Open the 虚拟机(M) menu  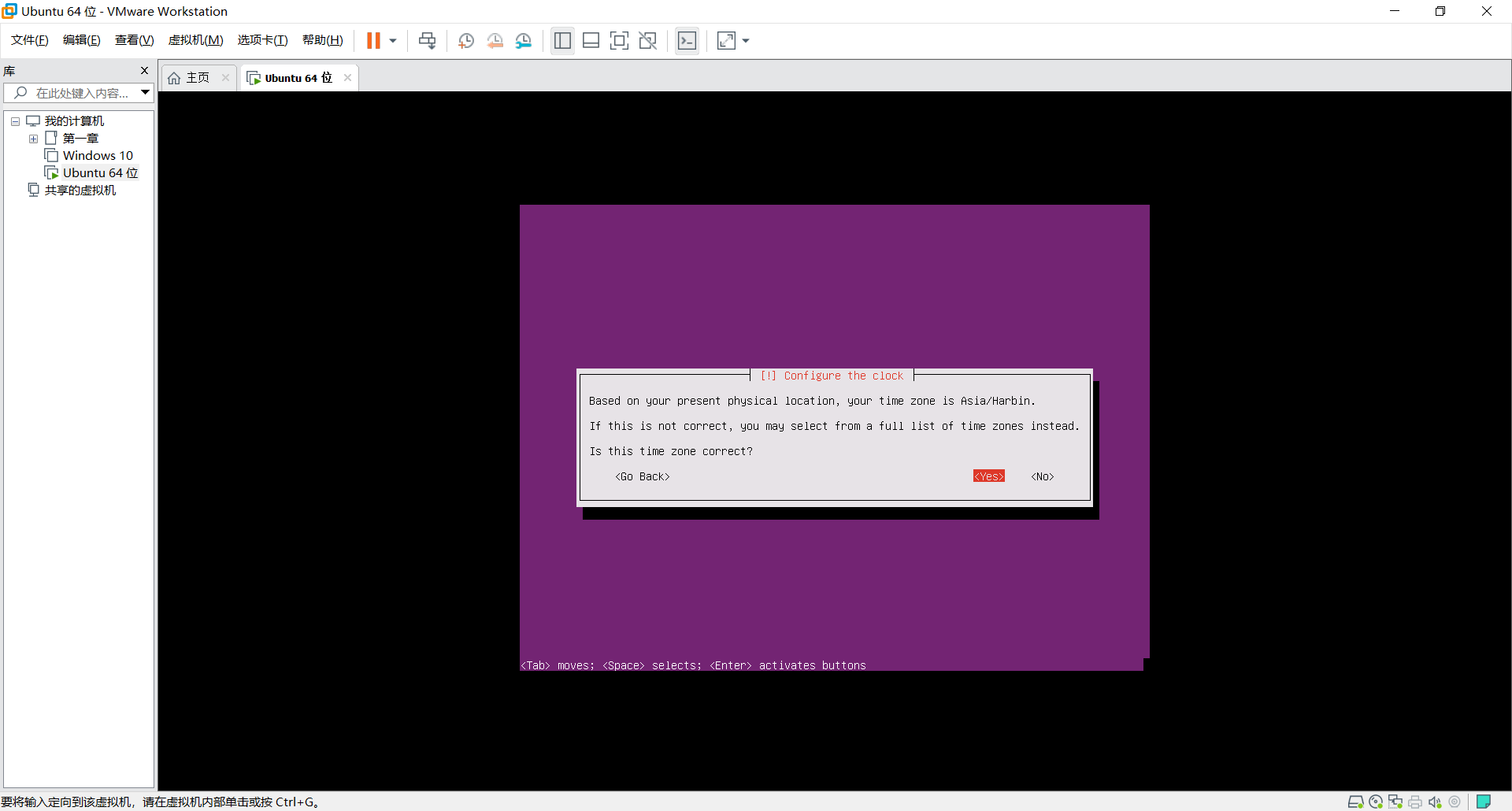pos(196,40)
